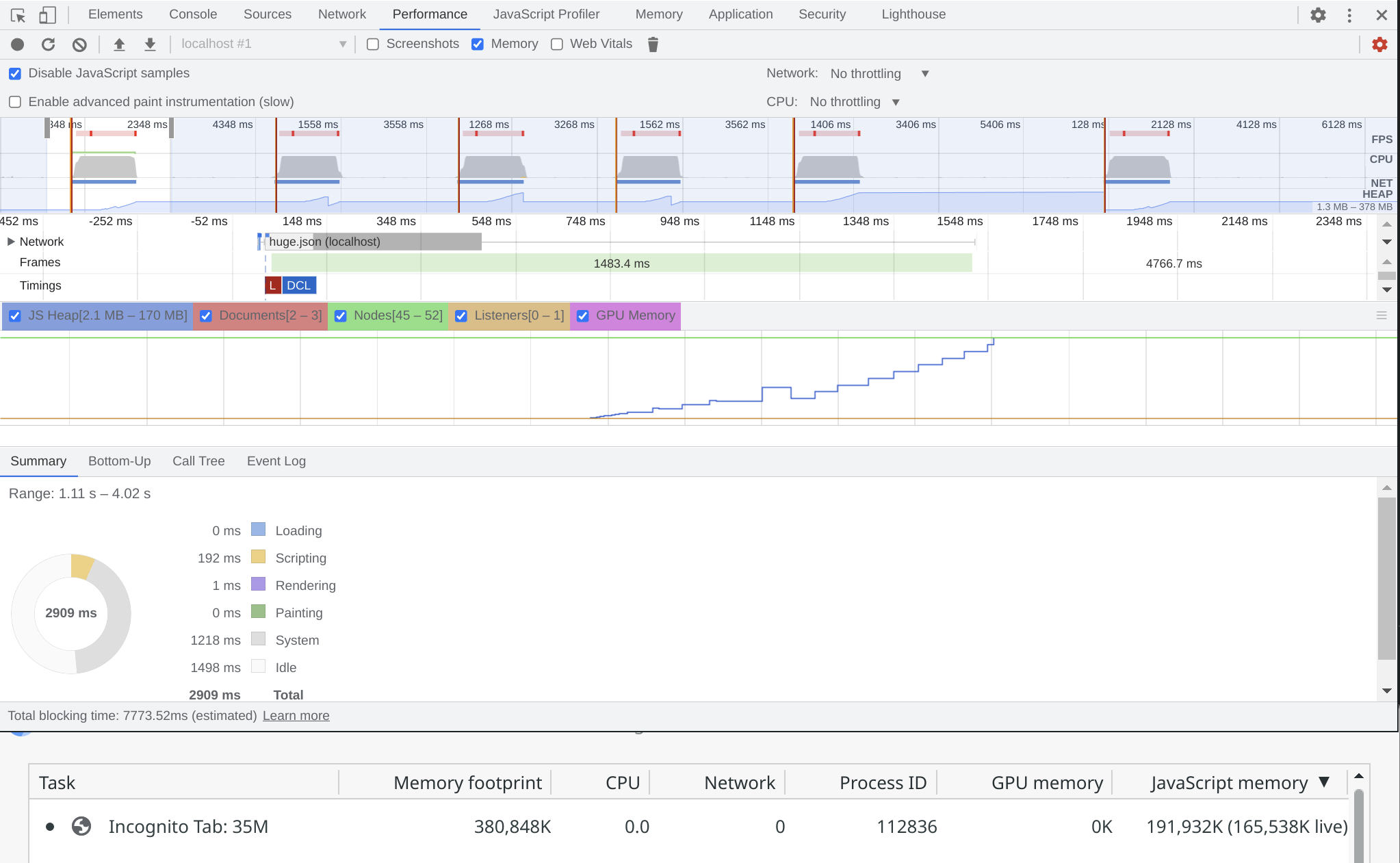Delete the current recording with trash icon

[x=653, y=44]
